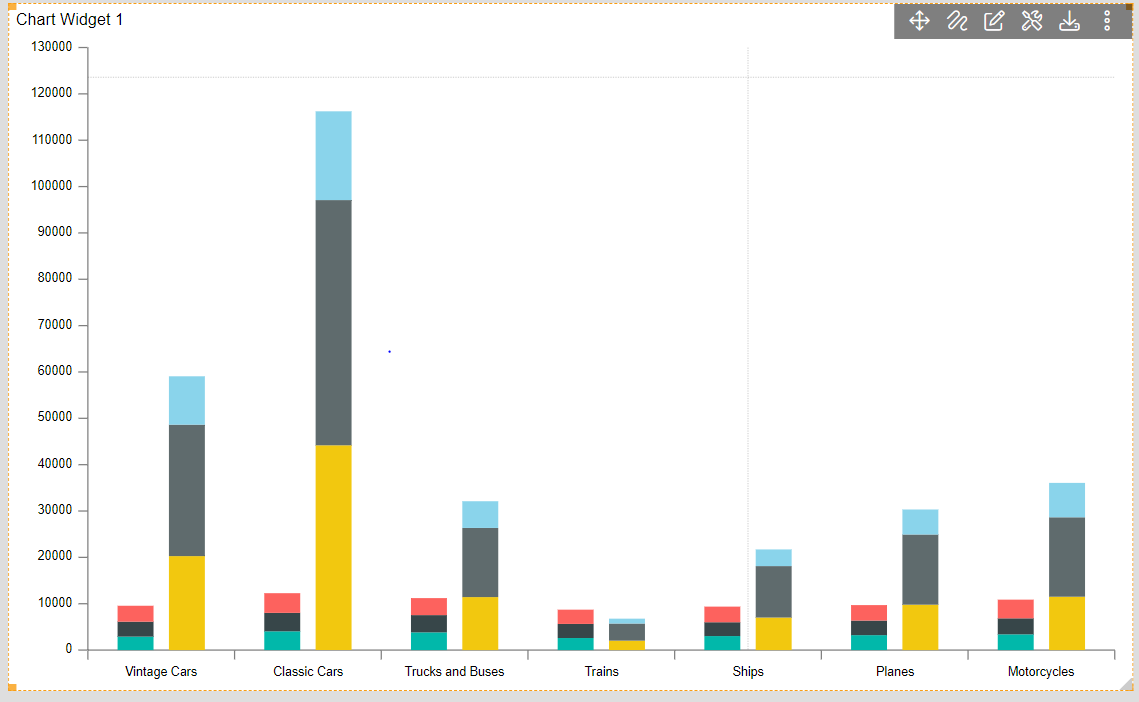The image size is (1139, 702).
Task: Click the yellow segment of Classic Cars bar
Action: pyautogui.click(x=333, y=547)
